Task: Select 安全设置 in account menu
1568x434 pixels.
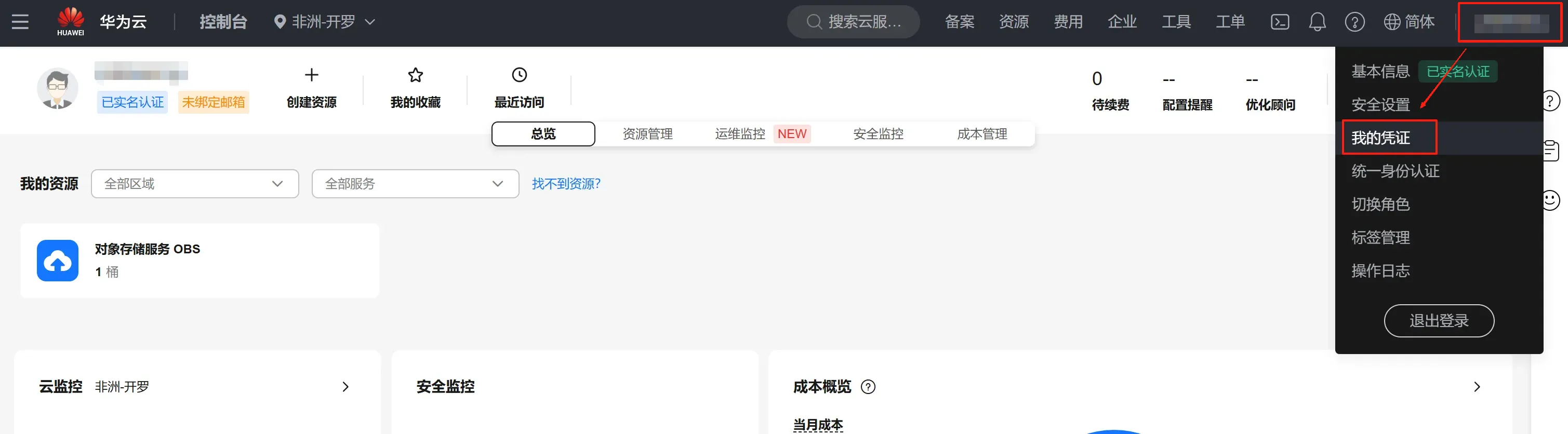Action: pos(1380,104)
